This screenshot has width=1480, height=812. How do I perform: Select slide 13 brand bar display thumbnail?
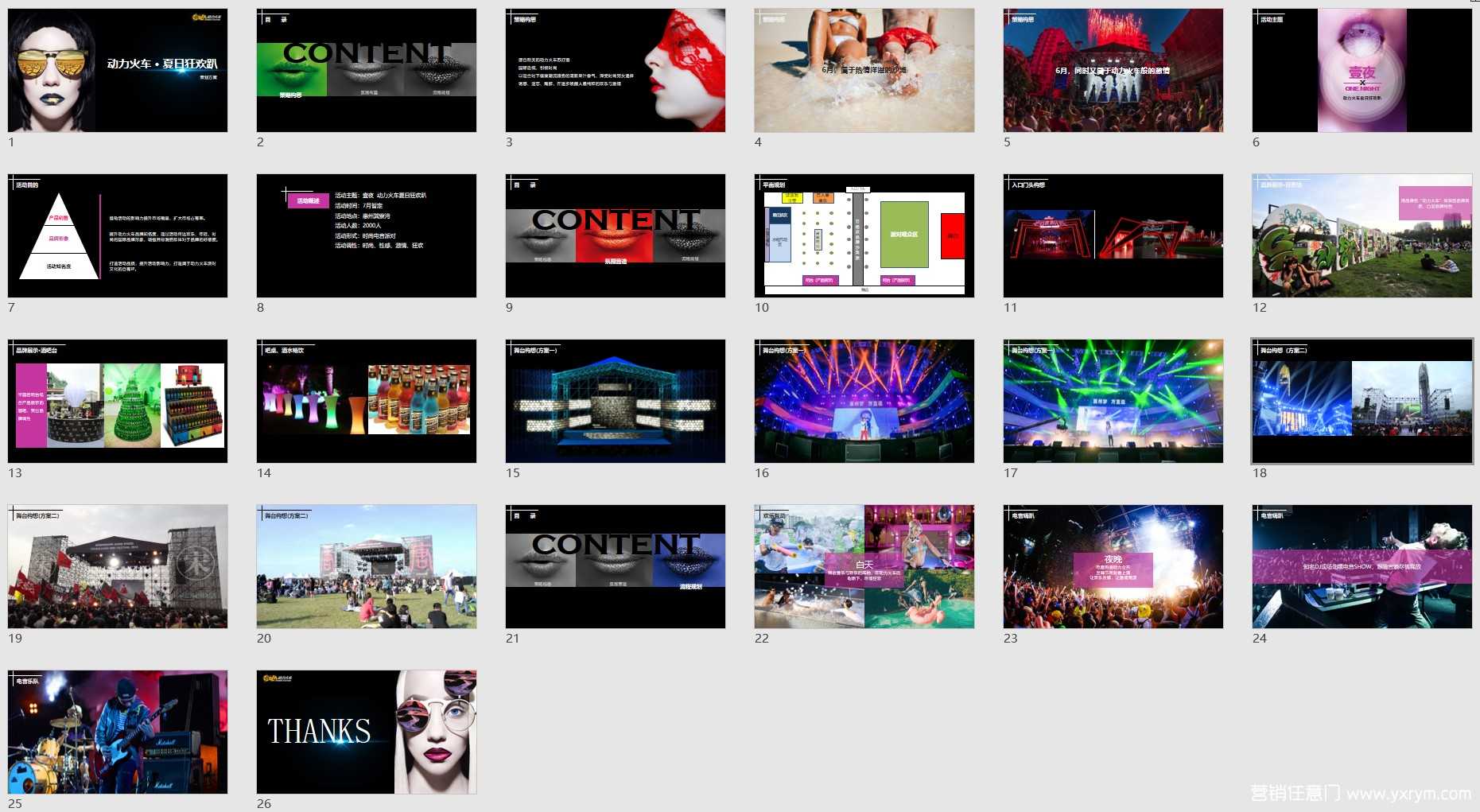[x=118, y=401]
